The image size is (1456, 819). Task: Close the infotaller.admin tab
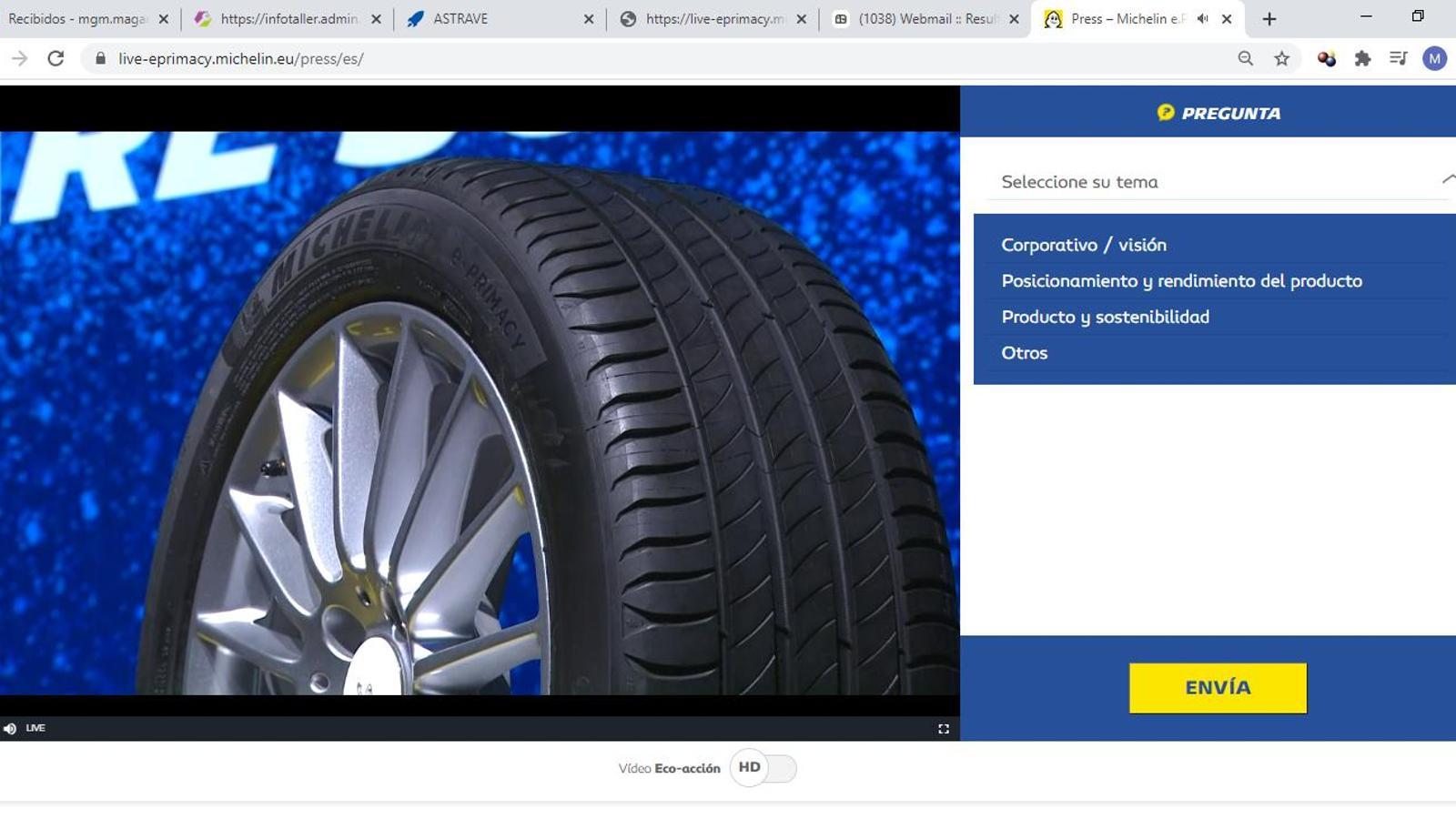click(376, 19)
